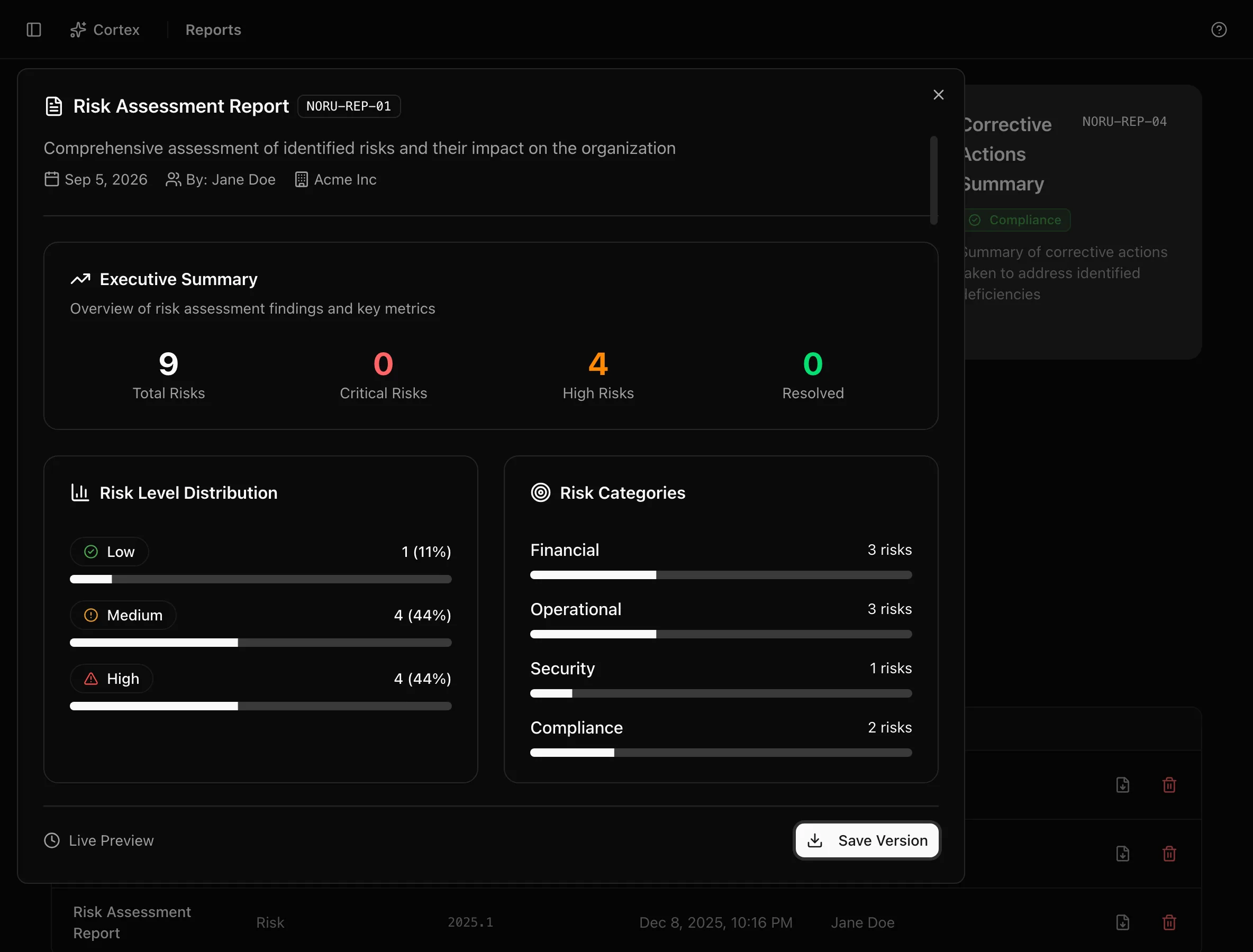Click Operational '3 risks' count
Image resolution: width=1253 pixels, height=952 pixels.
(x=889, y=609)
